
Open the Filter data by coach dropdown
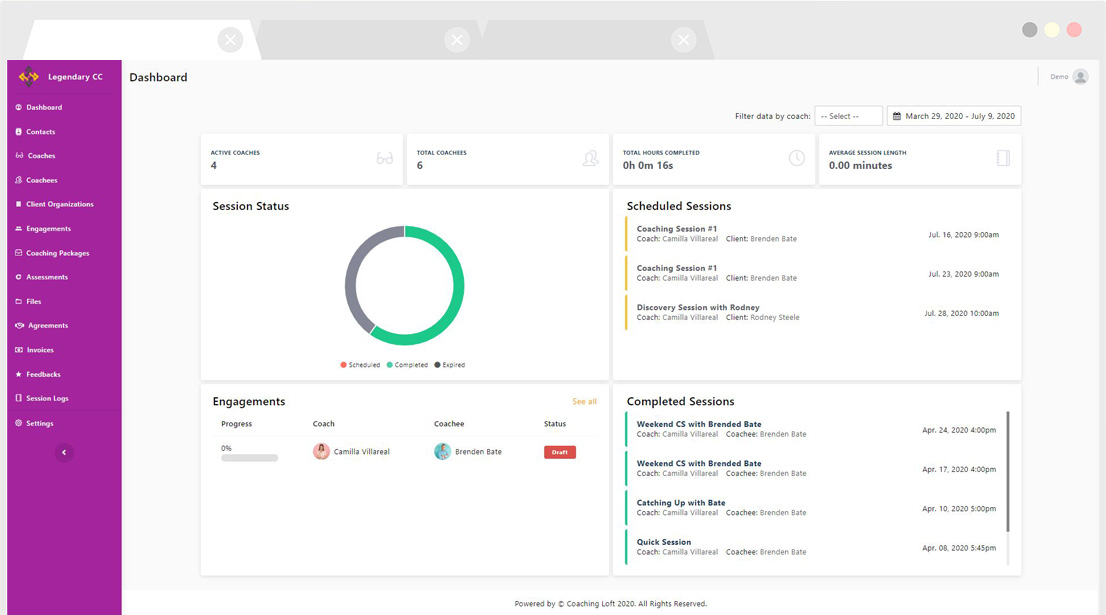pos(848,116)
